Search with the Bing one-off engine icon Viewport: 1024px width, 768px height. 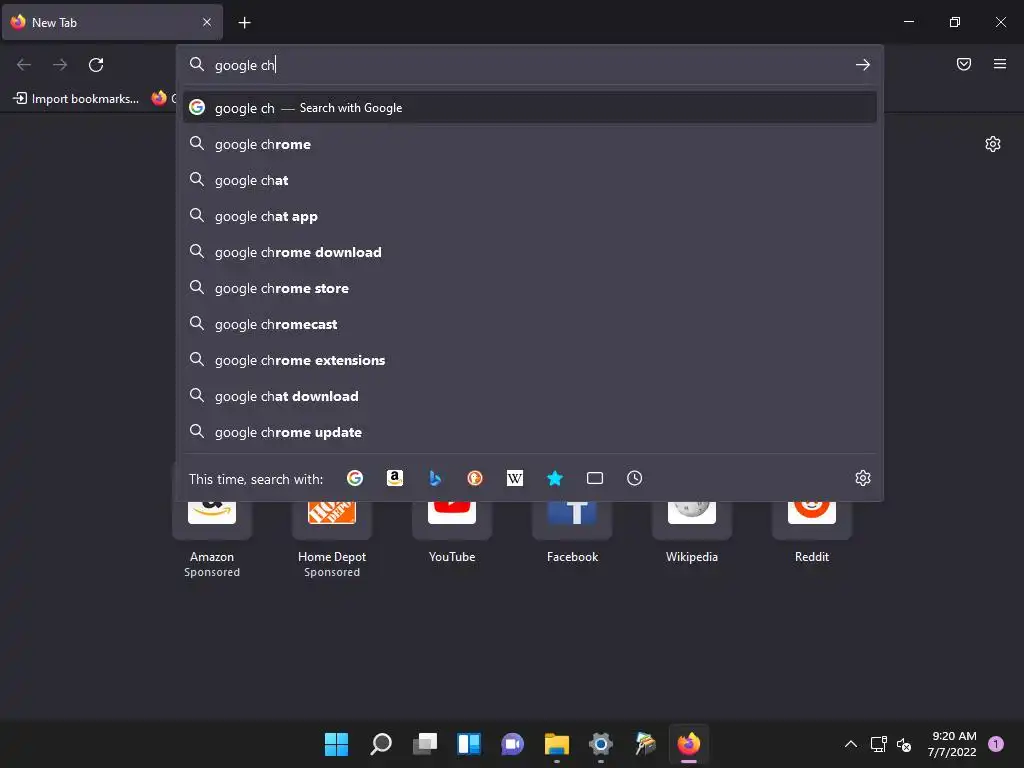click(x=435, y=478)
